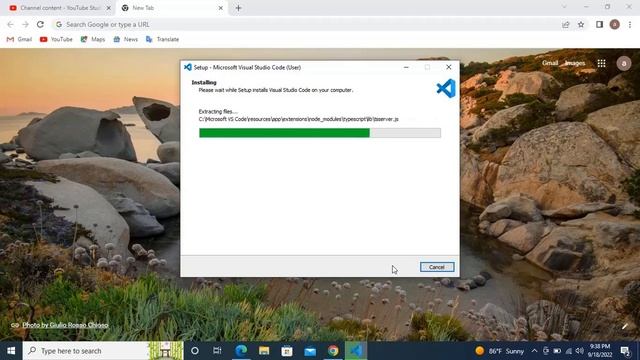Select VS Code setup taskbar icon
The image size is (640, 360).
[356, 351]
